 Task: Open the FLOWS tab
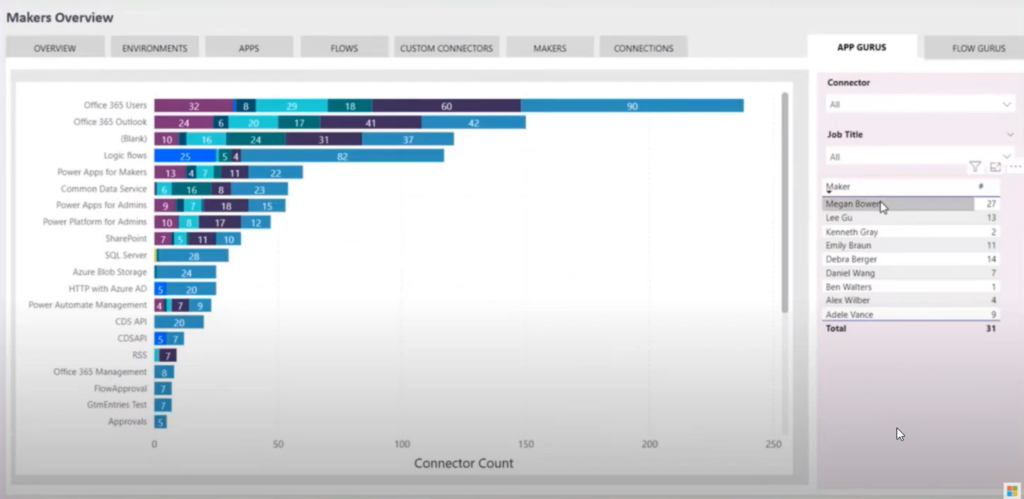point(344,48)
